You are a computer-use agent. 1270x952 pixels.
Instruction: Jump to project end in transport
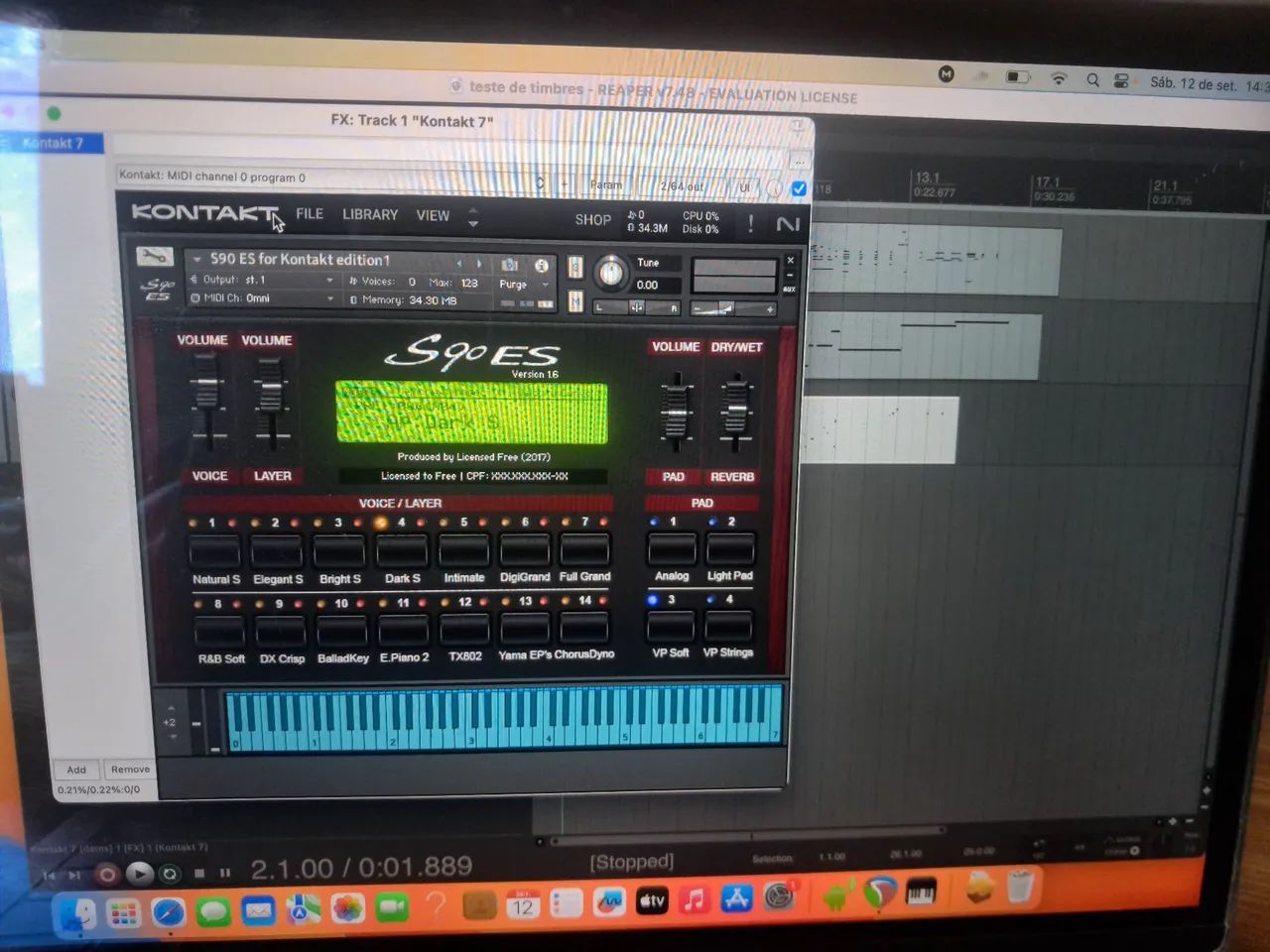coord(74,875)
